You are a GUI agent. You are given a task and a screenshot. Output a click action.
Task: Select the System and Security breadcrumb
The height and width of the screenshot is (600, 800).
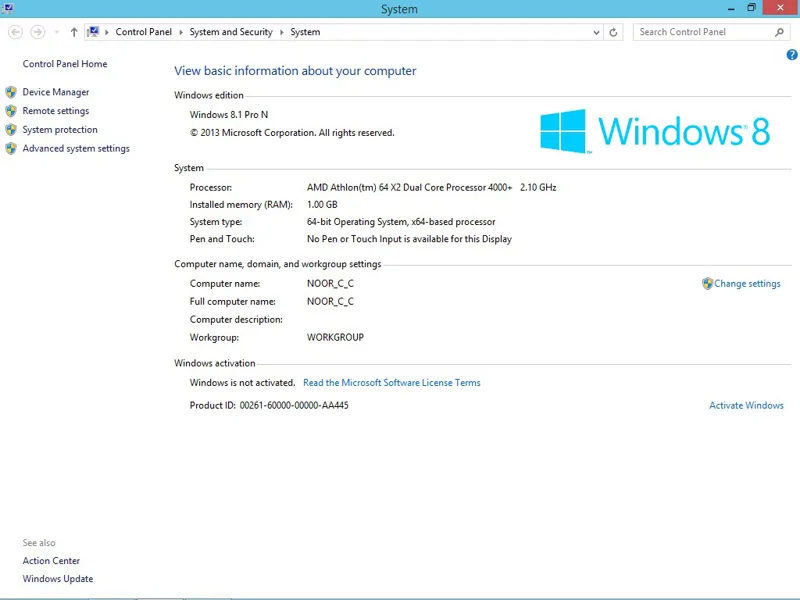click(231, 32)
